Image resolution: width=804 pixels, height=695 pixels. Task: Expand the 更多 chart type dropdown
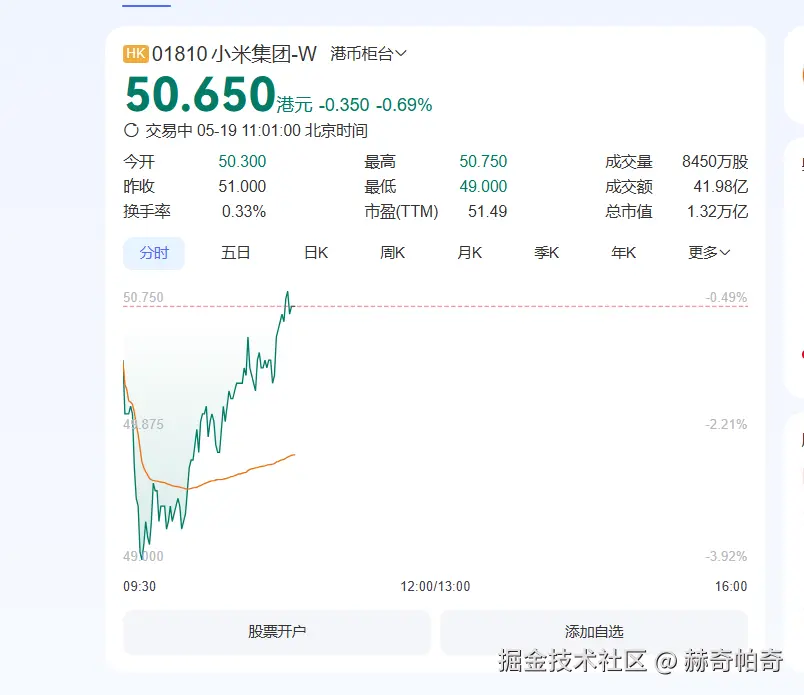[709, 253]
